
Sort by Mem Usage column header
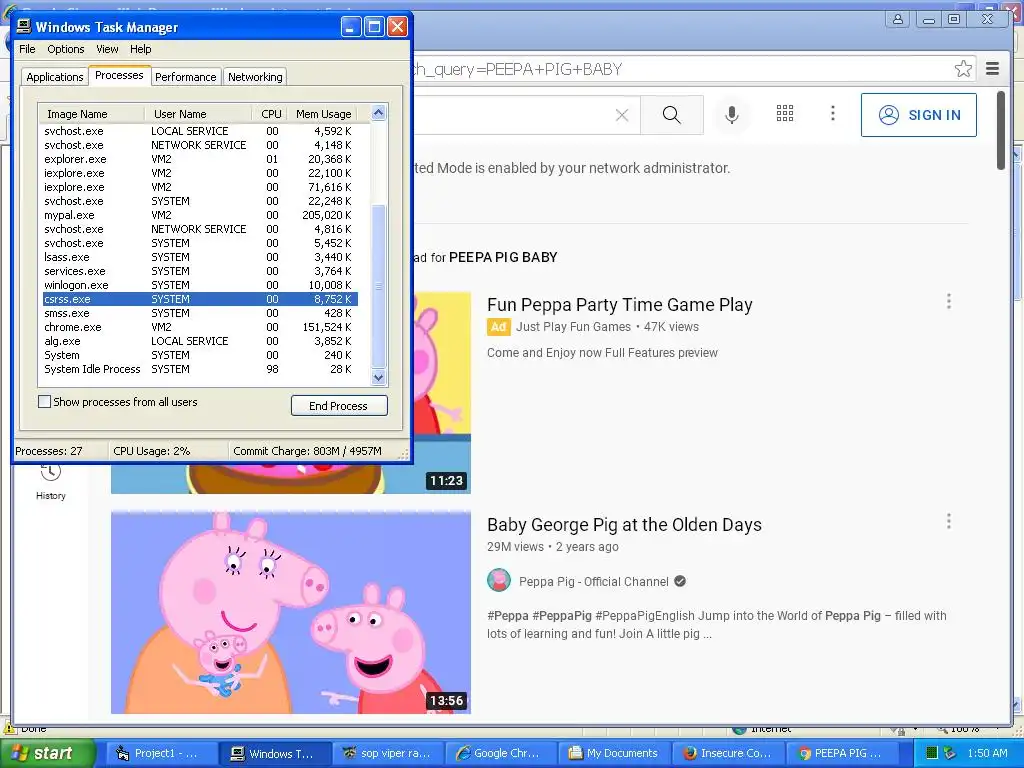323,114
